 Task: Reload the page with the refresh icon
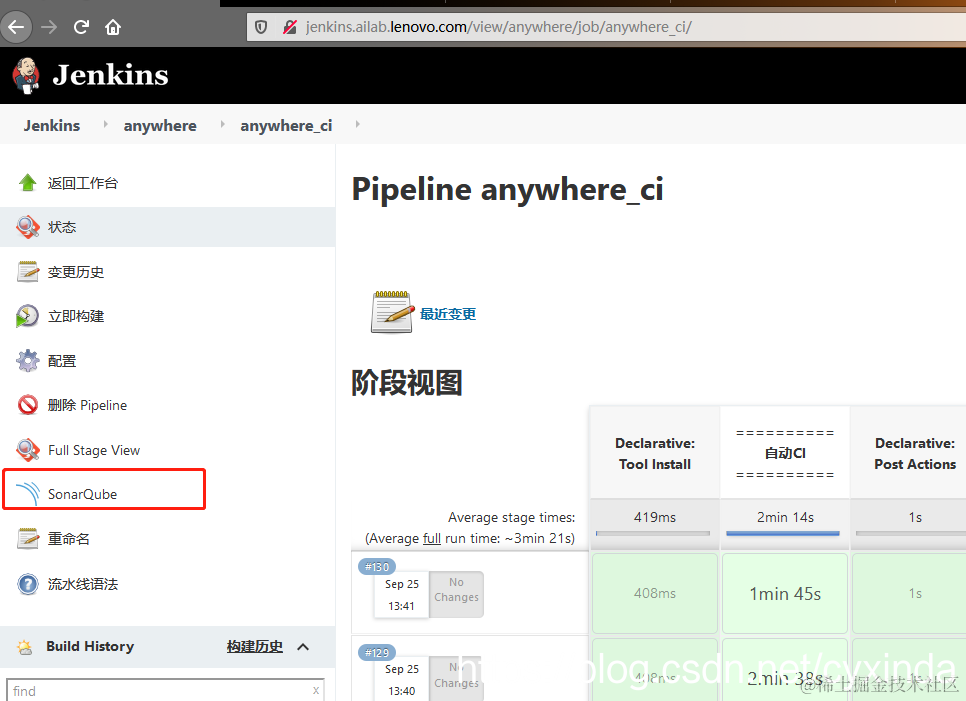click(x=81, y=27)
